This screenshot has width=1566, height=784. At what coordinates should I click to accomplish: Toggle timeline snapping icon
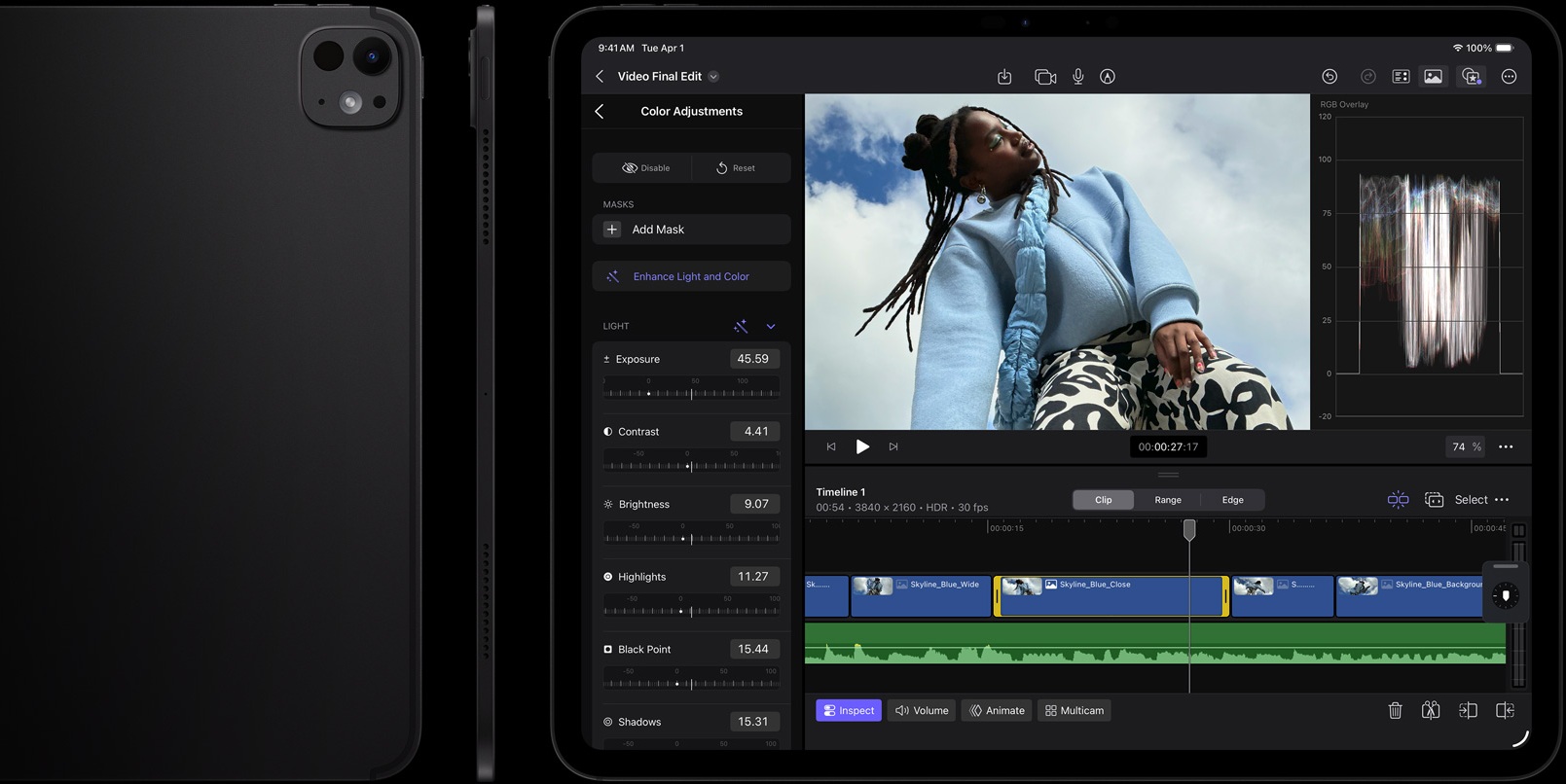coord(1398,500)
